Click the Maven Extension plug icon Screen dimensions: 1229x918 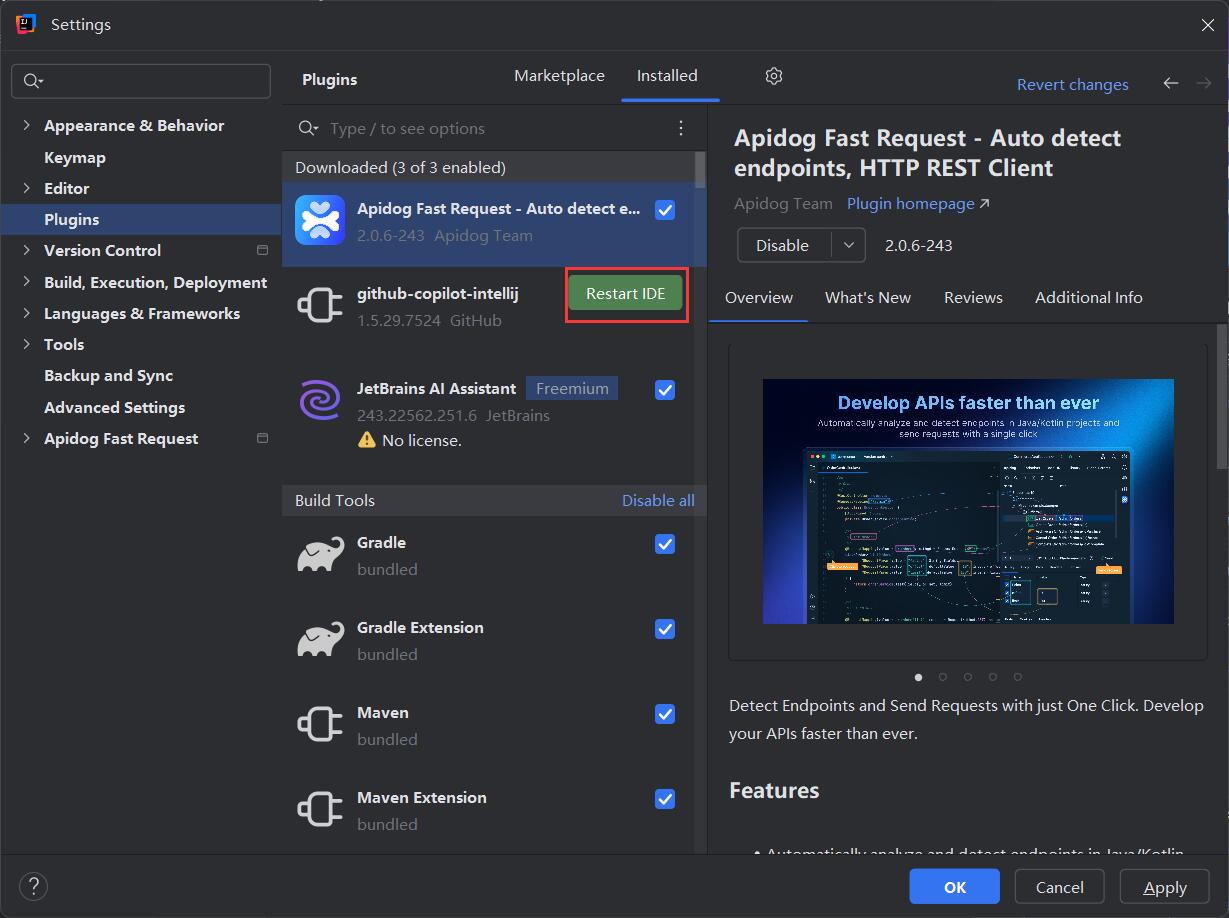(x=320, y=810)
